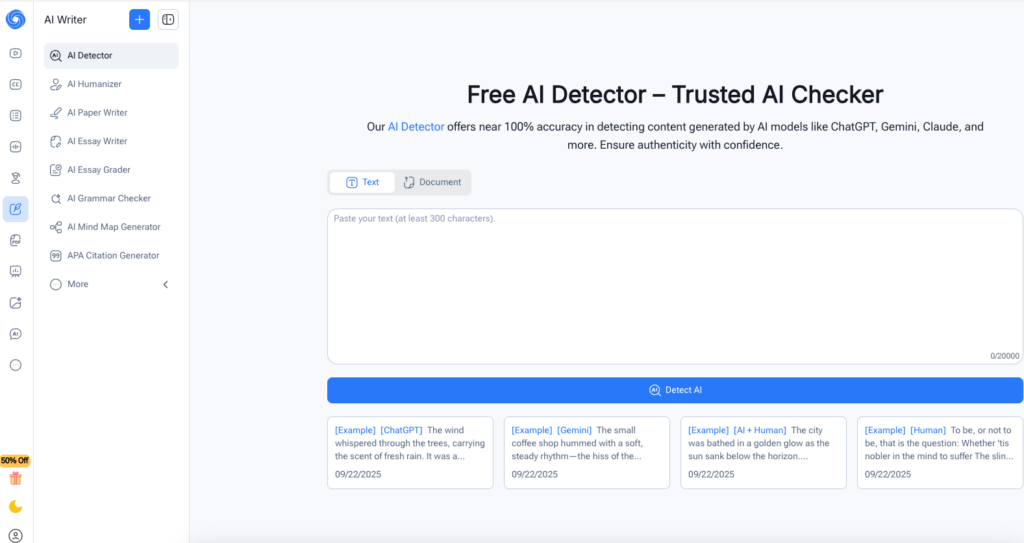
Task: Click the AI Essay Grader icon
Action: (x=56, y=170)
